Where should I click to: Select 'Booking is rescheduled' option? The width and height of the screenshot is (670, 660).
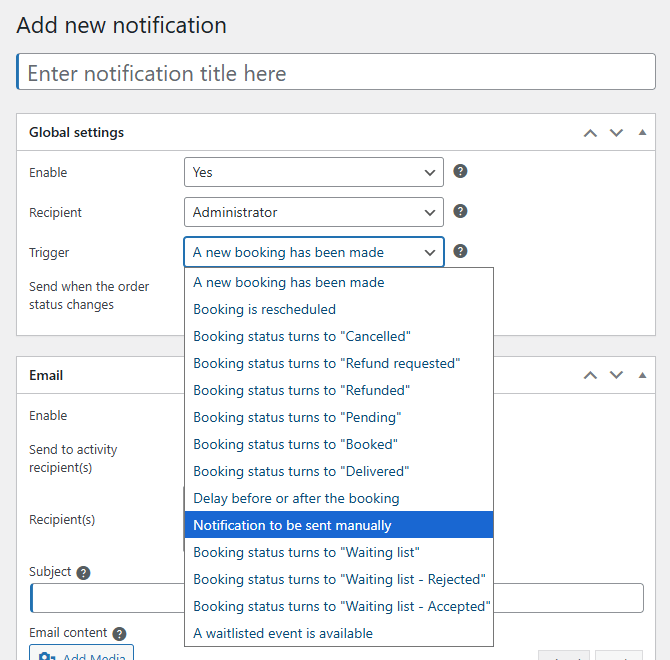pos(339,309)
